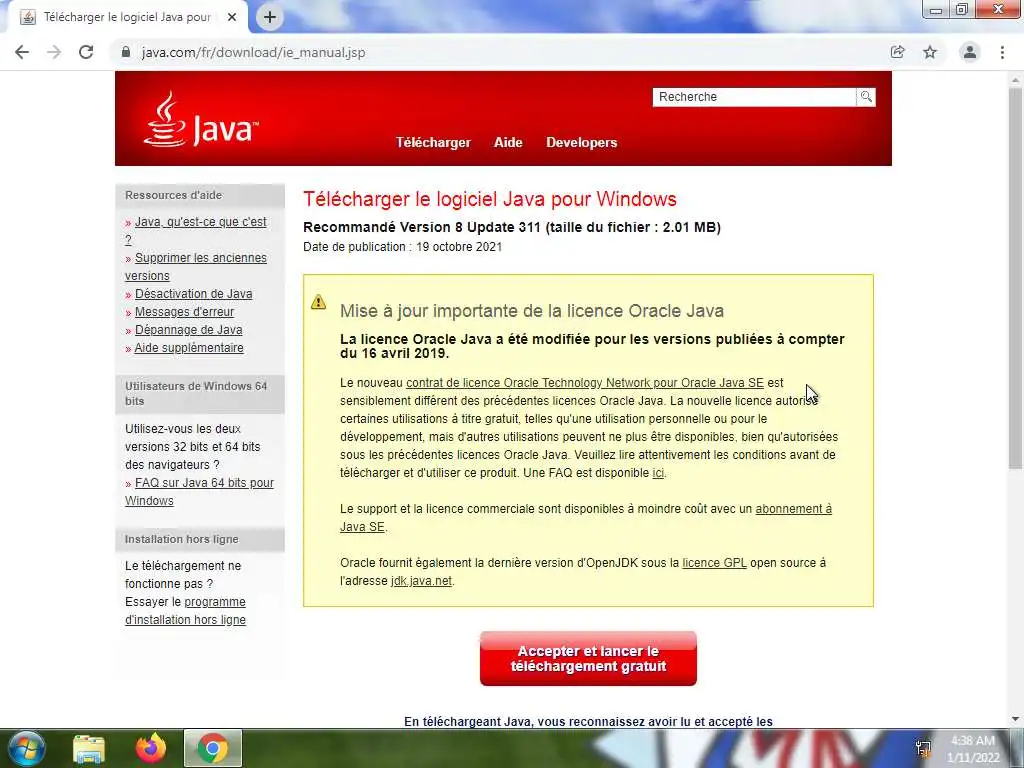The width and height of the screenshot is (1024, 768).
Task: Click the yellow warning triangle icon
Action: tap(318, 302)
